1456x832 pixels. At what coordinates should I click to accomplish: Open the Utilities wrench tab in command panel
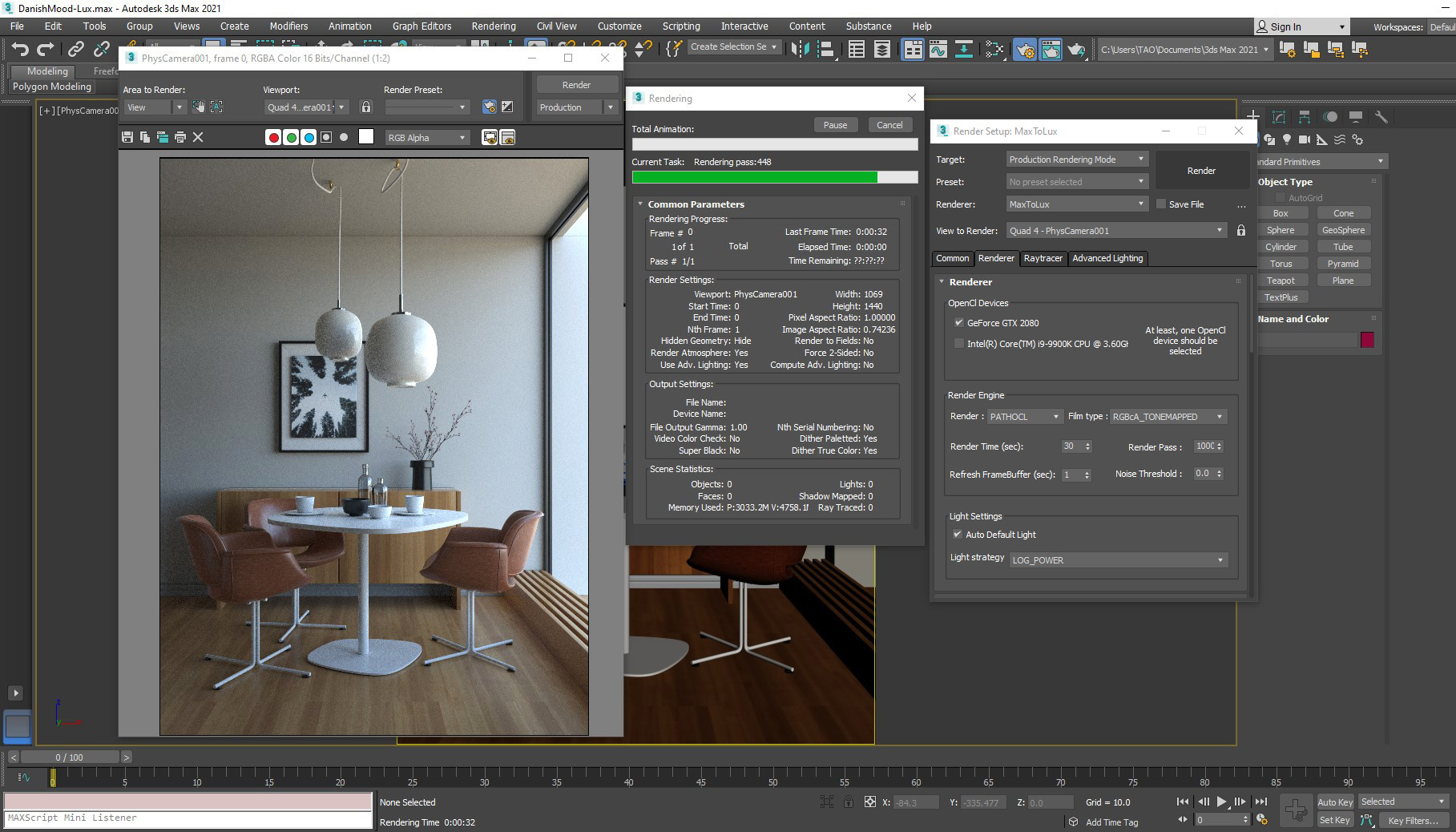point(1381,117)
